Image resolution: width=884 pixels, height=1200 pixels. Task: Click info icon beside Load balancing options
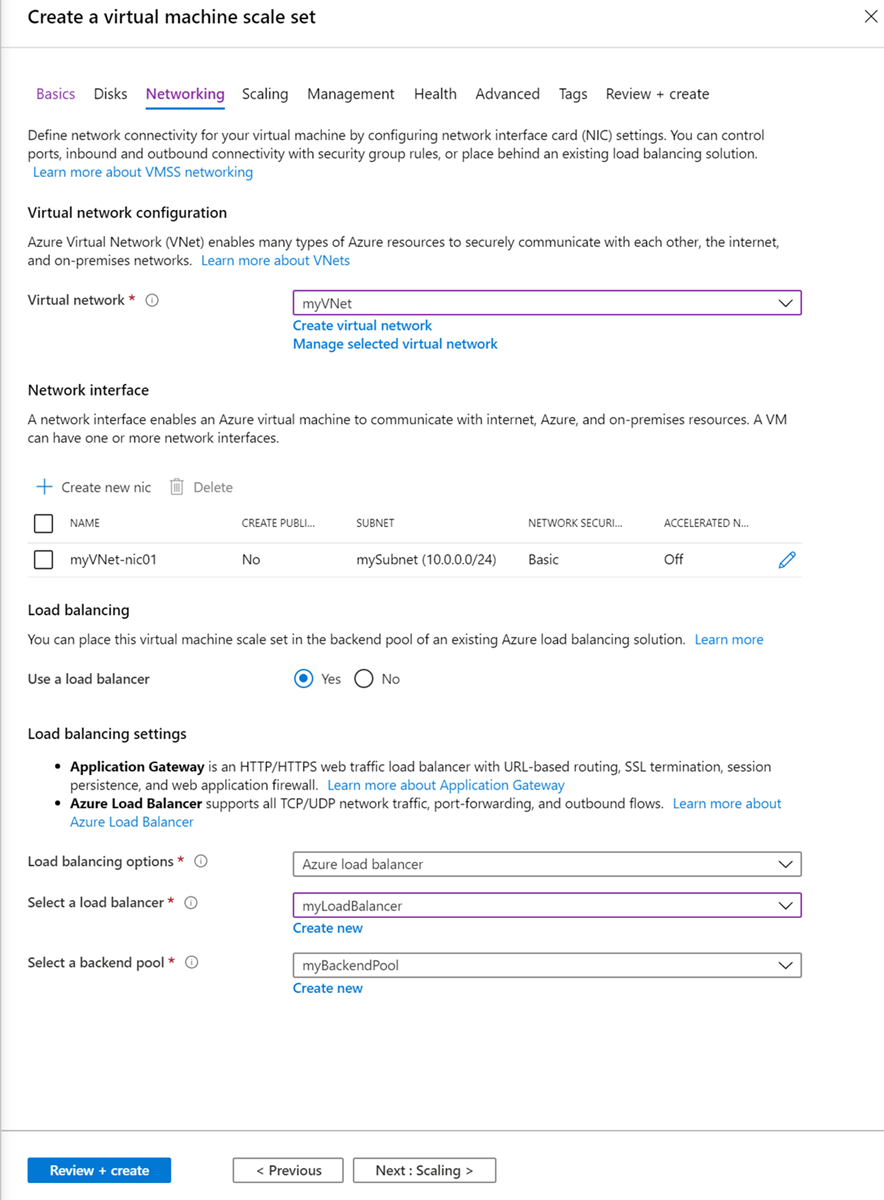[x=201, y=862]
